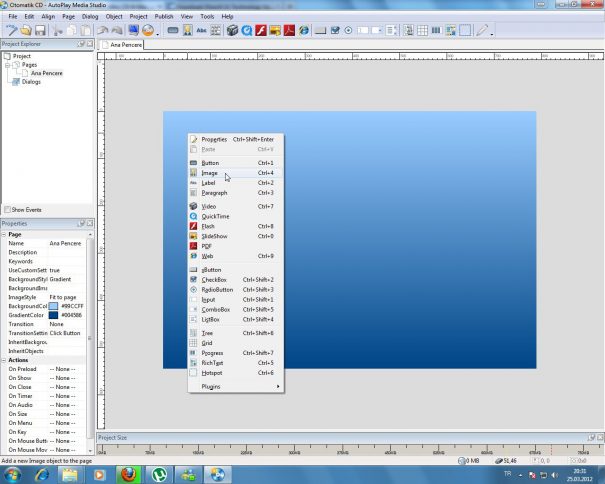Add a PDF object from the toolbar

pyautogui.click(x=289, y=30)
